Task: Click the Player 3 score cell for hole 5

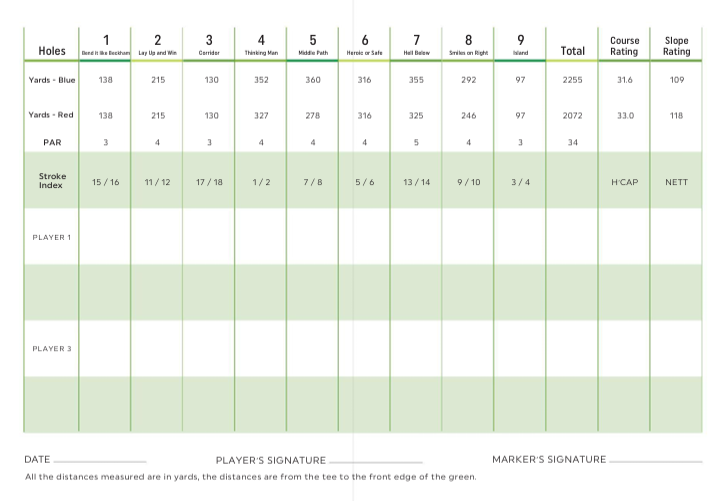Action: coord(313,348)
